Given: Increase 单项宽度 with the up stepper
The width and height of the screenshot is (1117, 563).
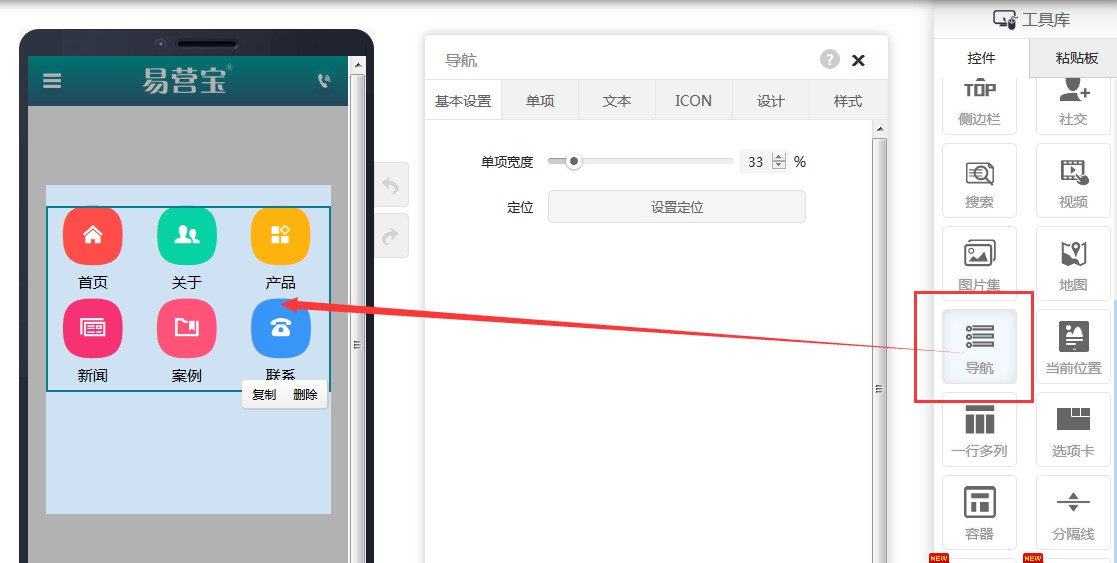Looking at the screenshot, I should [x=779, y=157].
